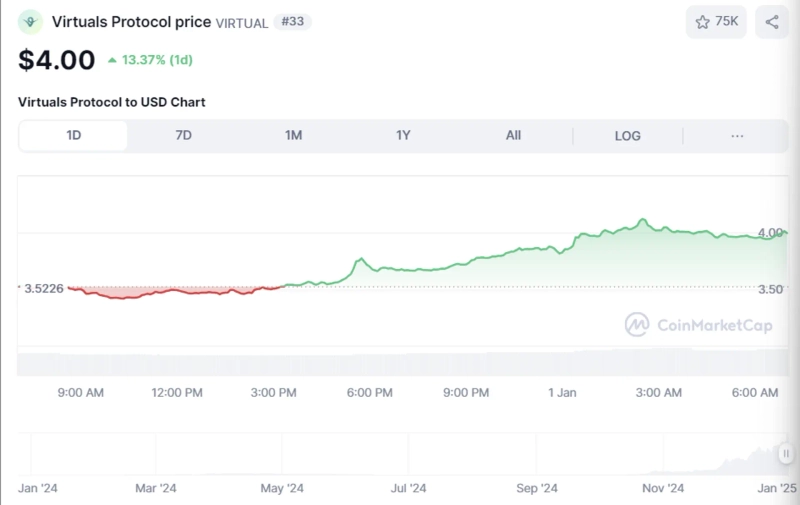Viewport: 800px width, 505px height.
Task: Click the VIRTUAL ticker symbol
Action: click(242, 22)
